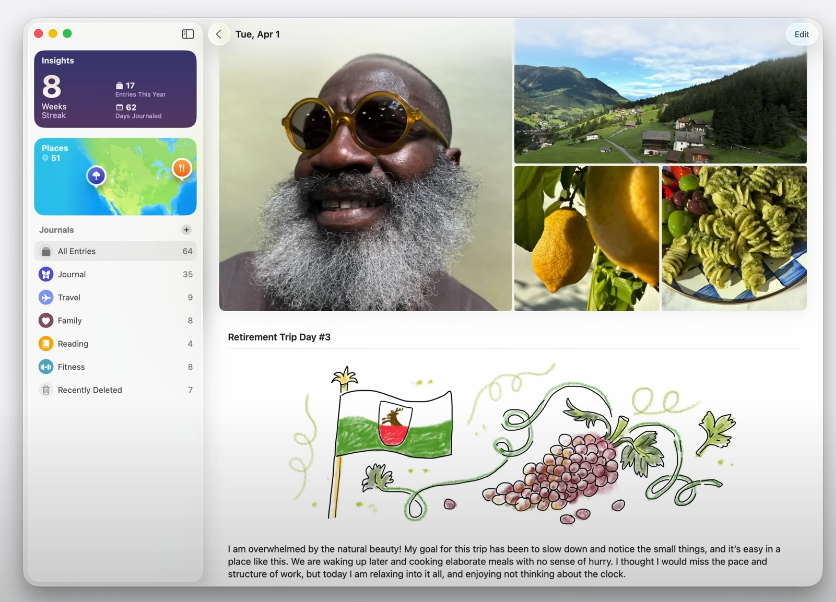This screenshot has width=836, height=602.
Task: Open the lemons on tree photo
Action: click(x=586, y=238)
